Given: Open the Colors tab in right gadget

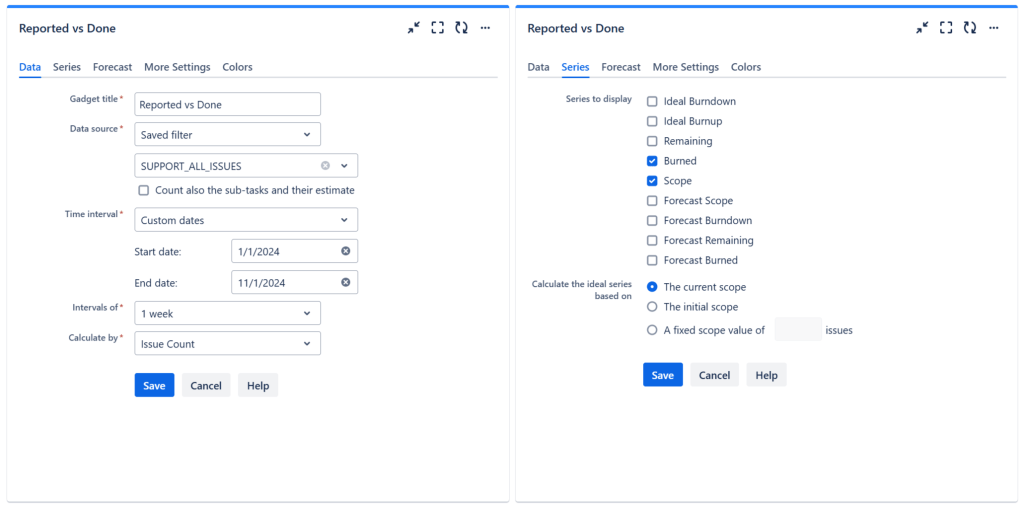Looking at the screenshot, I should pos(746,67).
